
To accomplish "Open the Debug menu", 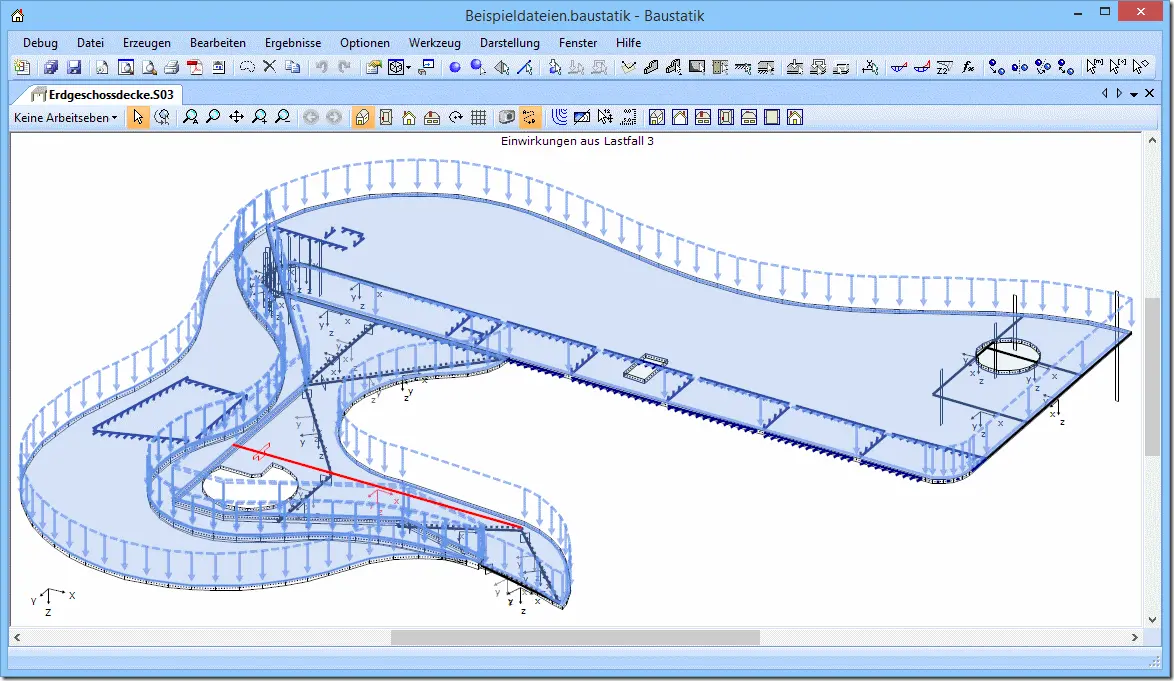I will (40, 43).
